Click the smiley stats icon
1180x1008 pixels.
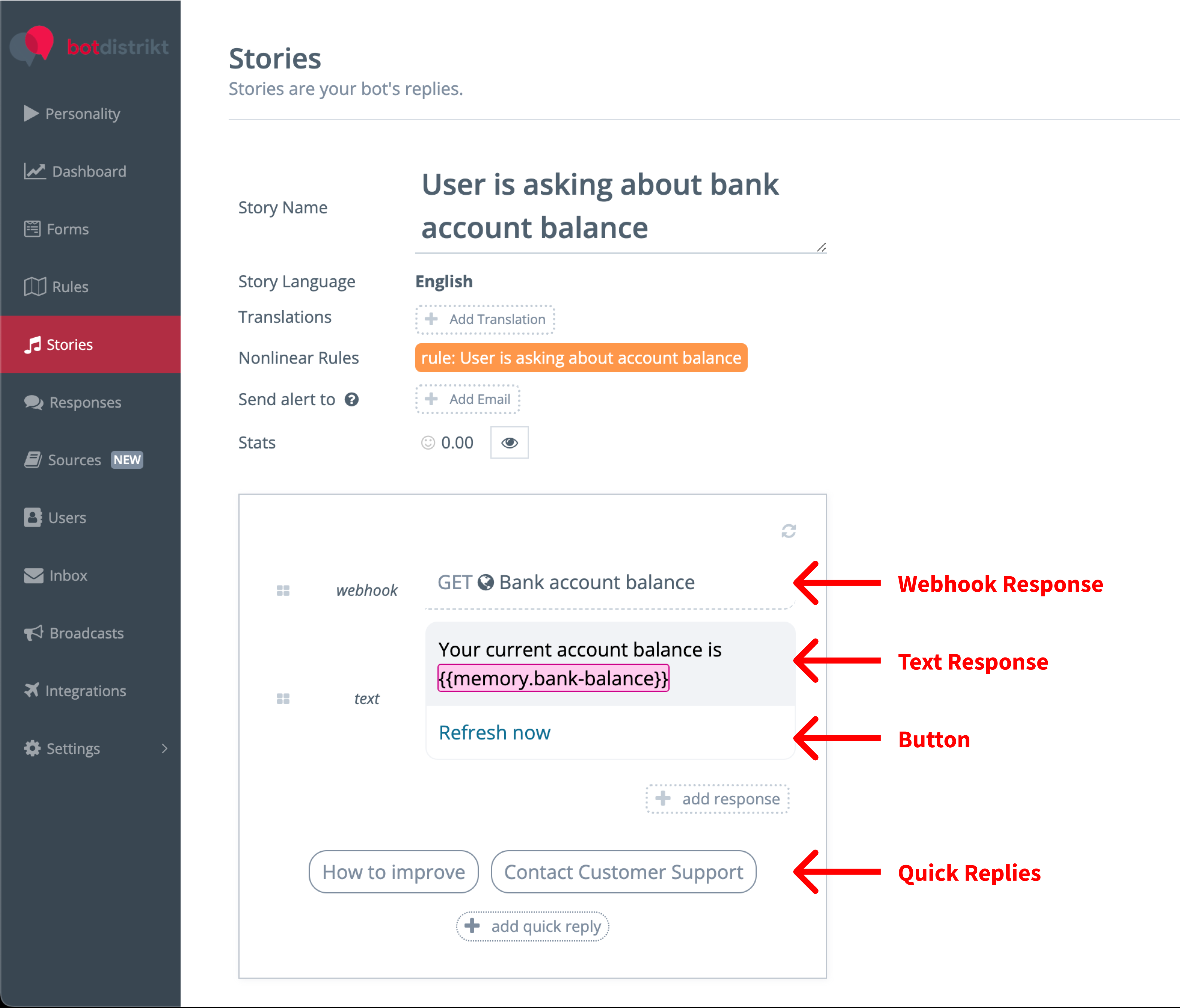click(428, 443)
